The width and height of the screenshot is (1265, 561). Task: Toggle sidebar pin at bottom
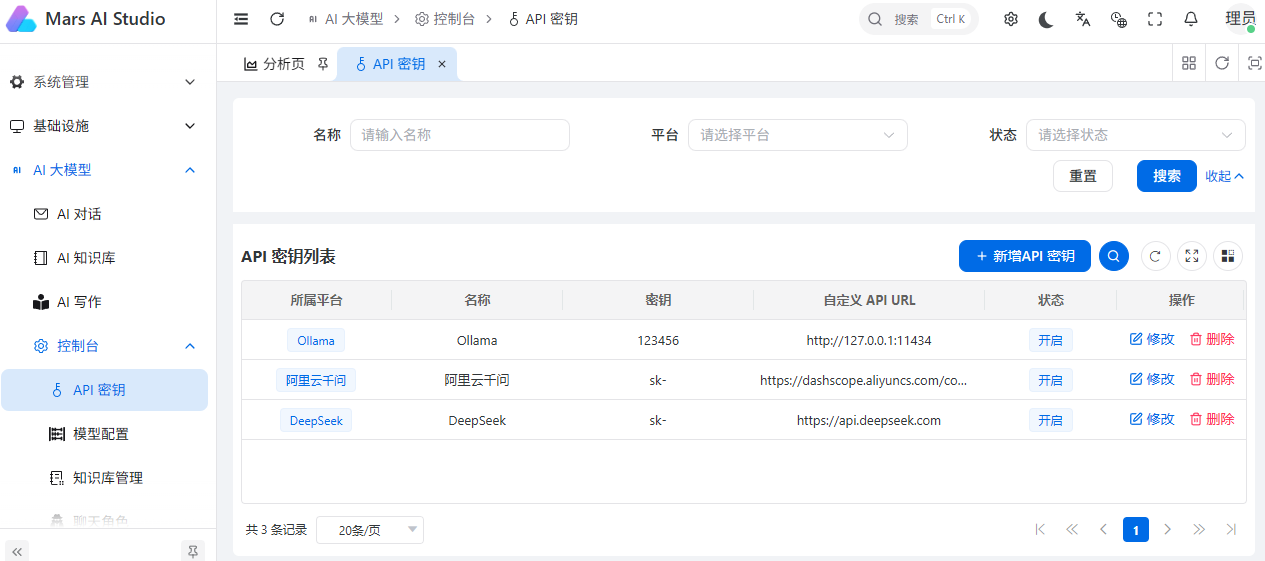(x=193, y=551)
